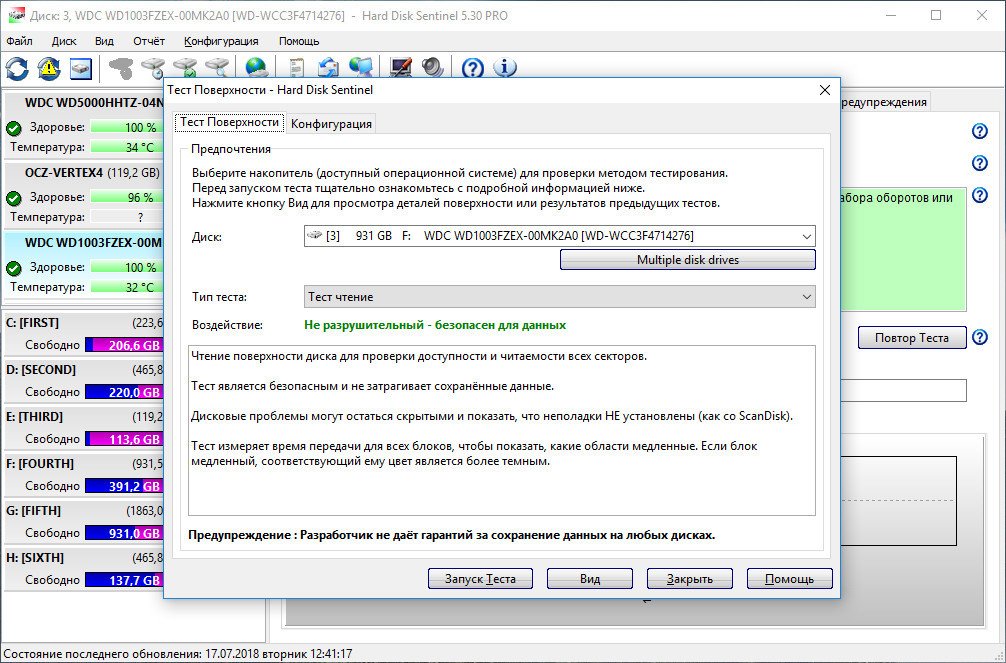The width and height of the screenshot is (1006, 663).
Task: Select the OCZ-VERTEX4 disk entry
Action: [83, 194]
